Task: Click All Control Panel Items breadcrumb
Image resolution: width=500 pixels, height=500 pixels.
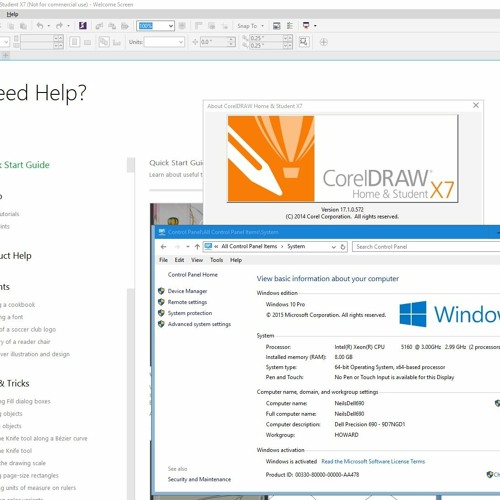Action: pyautogui.click(x=249, y=246)
